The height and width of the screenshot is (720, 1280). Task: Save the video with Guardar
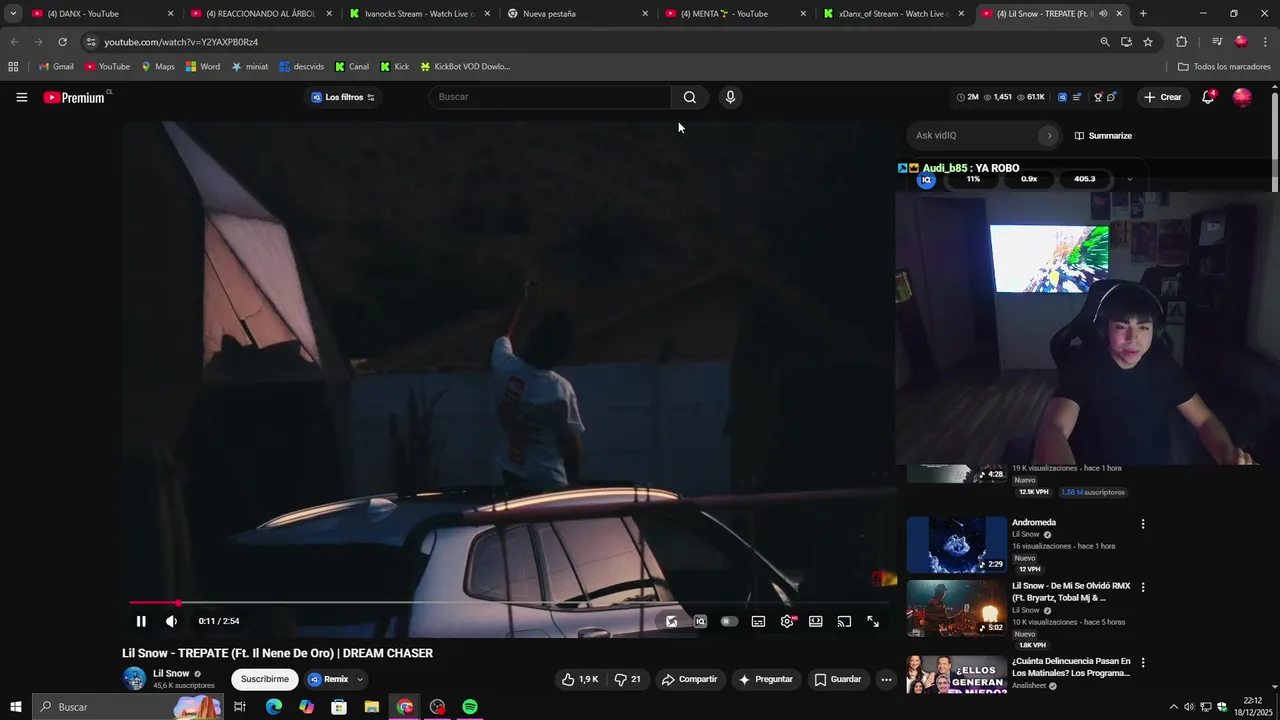click(837, 679)
